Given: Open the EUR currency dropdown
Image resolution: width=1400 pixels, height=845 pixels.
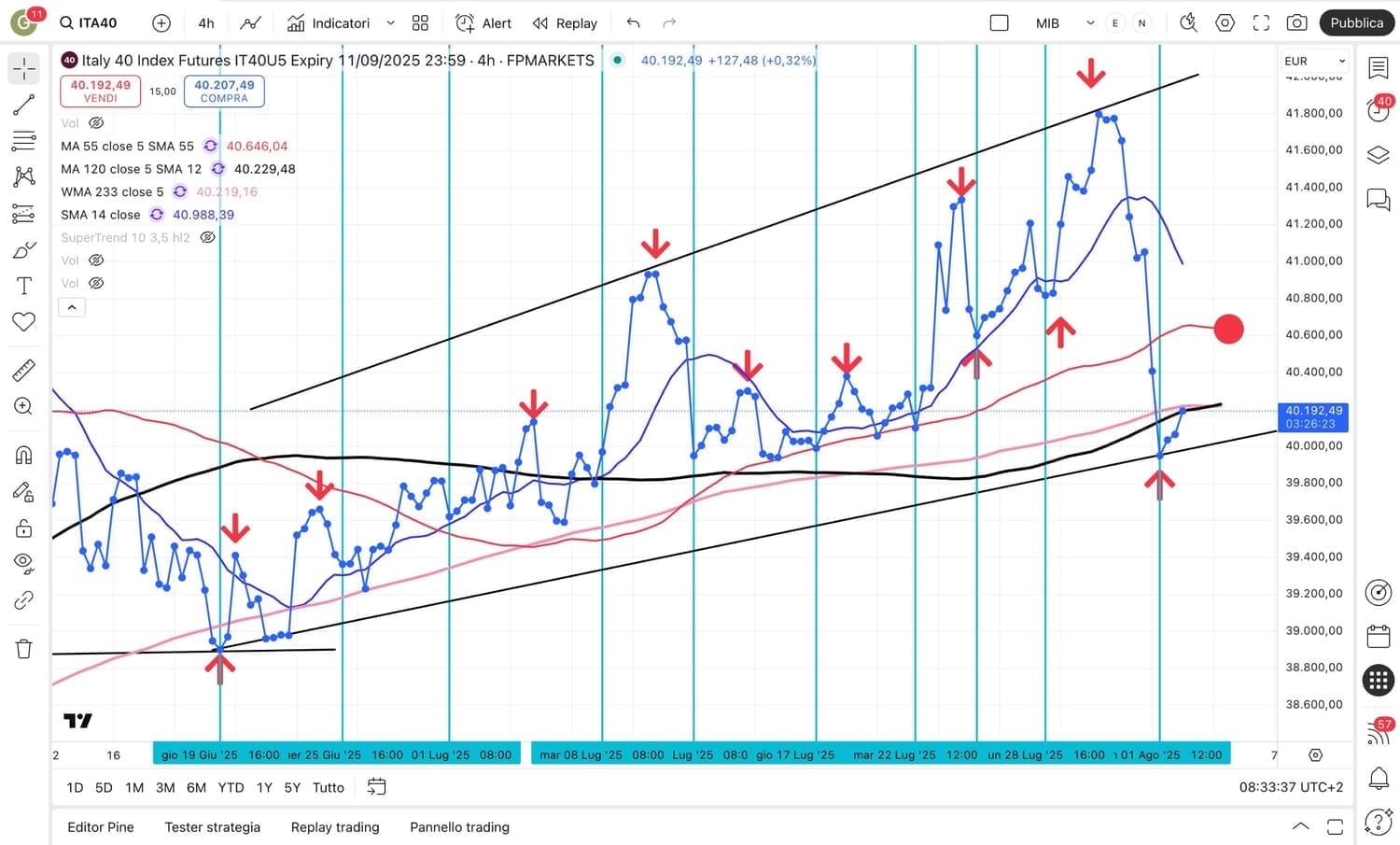Looking at the screenshot, I should pos(1315,61).
